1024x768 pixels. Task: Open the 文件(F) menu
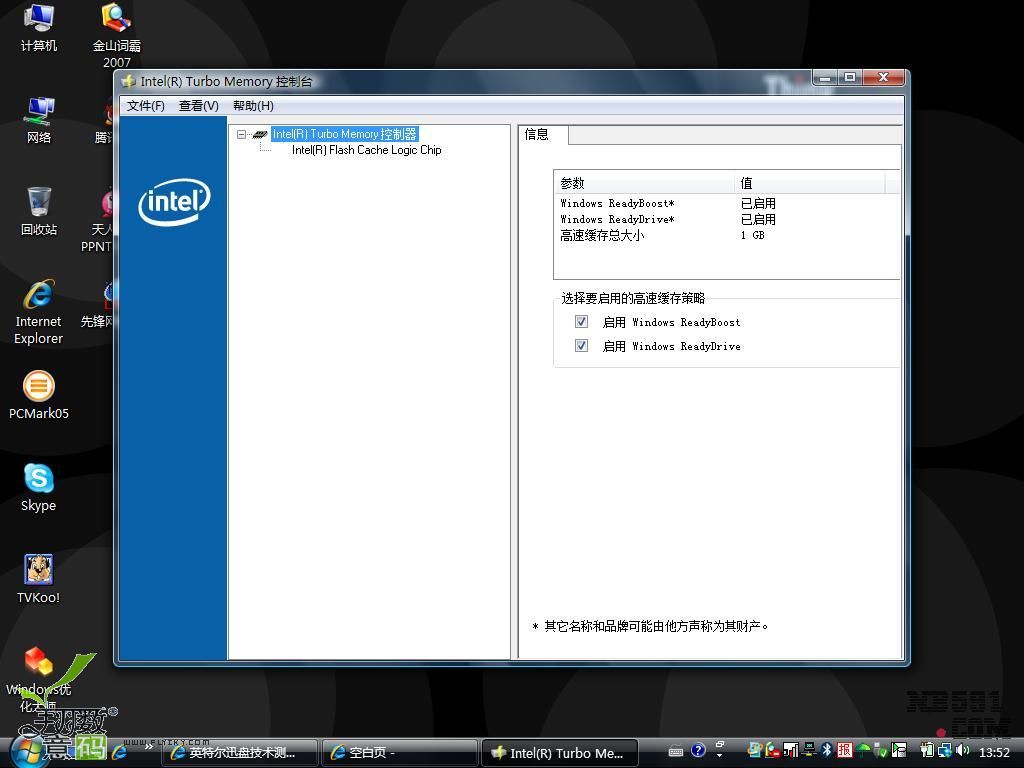point(145,106)
